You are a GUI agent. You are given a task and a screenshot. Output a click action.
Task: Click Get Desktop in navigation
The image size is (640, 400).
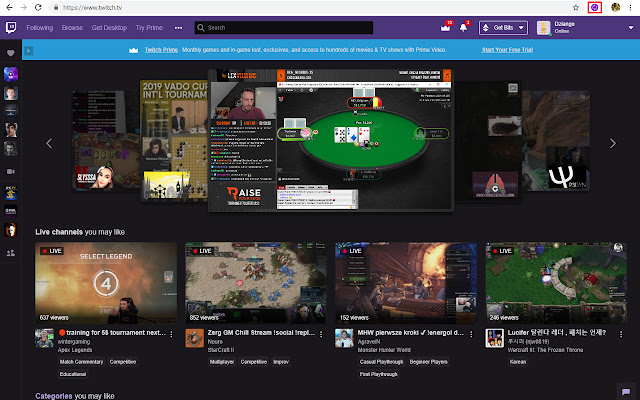109,28
